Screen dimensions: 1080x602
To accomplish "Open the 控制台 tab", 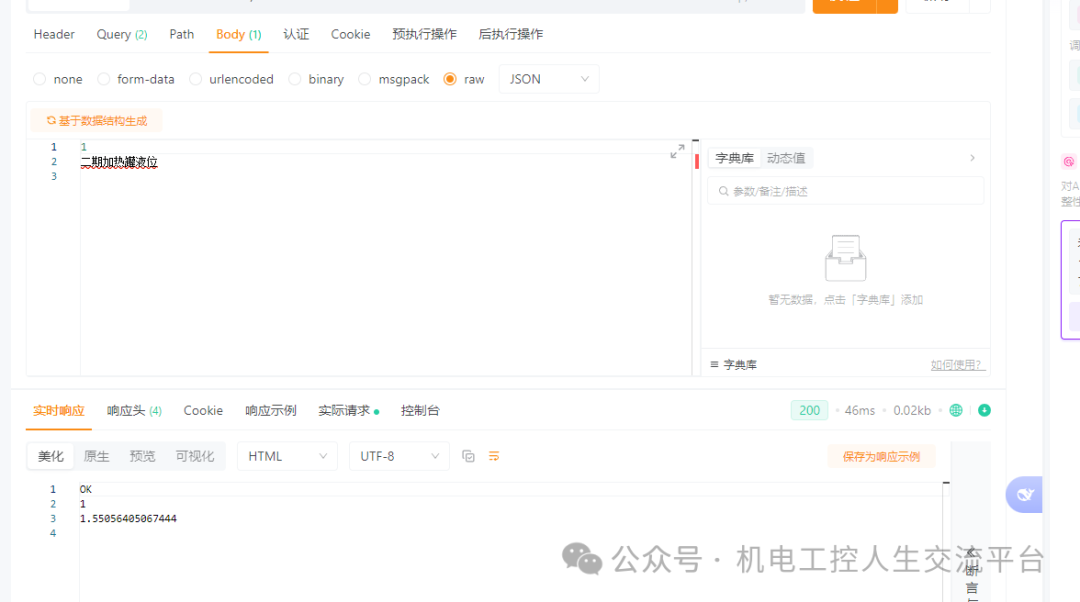I will tap(420, 411).
